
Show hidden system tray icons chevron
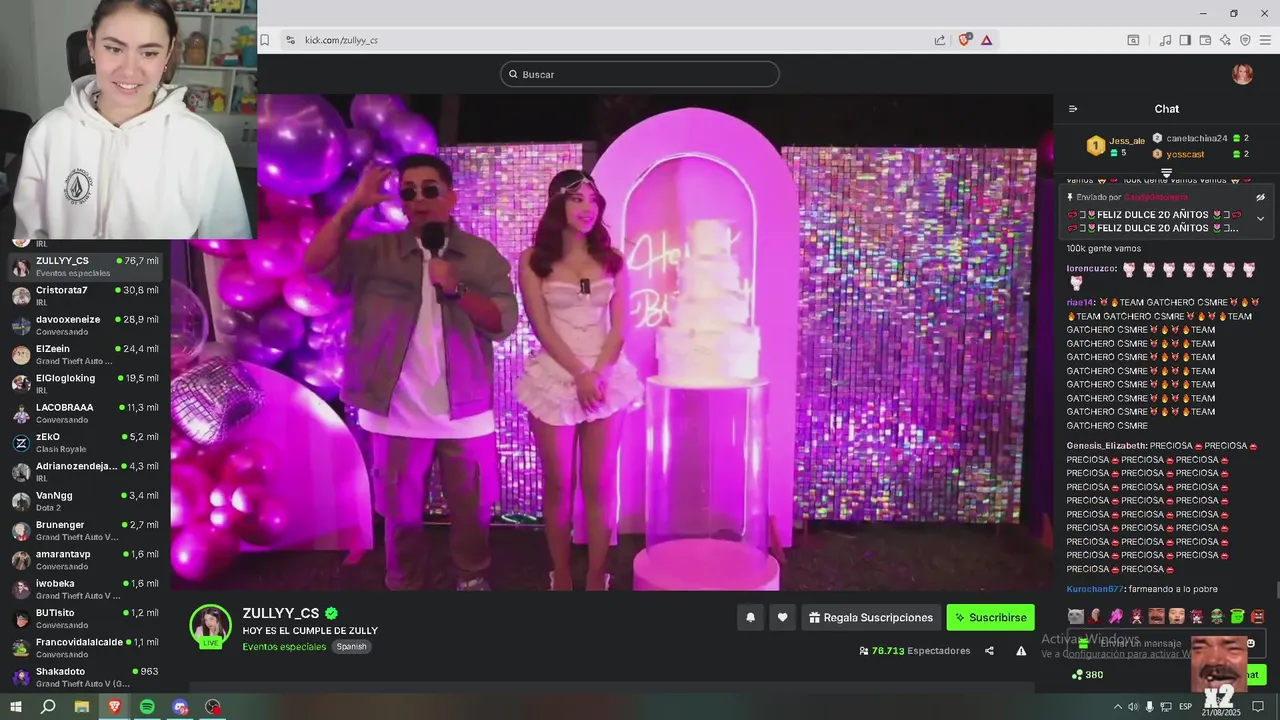pyautogui.click(x=1118, y=706)
